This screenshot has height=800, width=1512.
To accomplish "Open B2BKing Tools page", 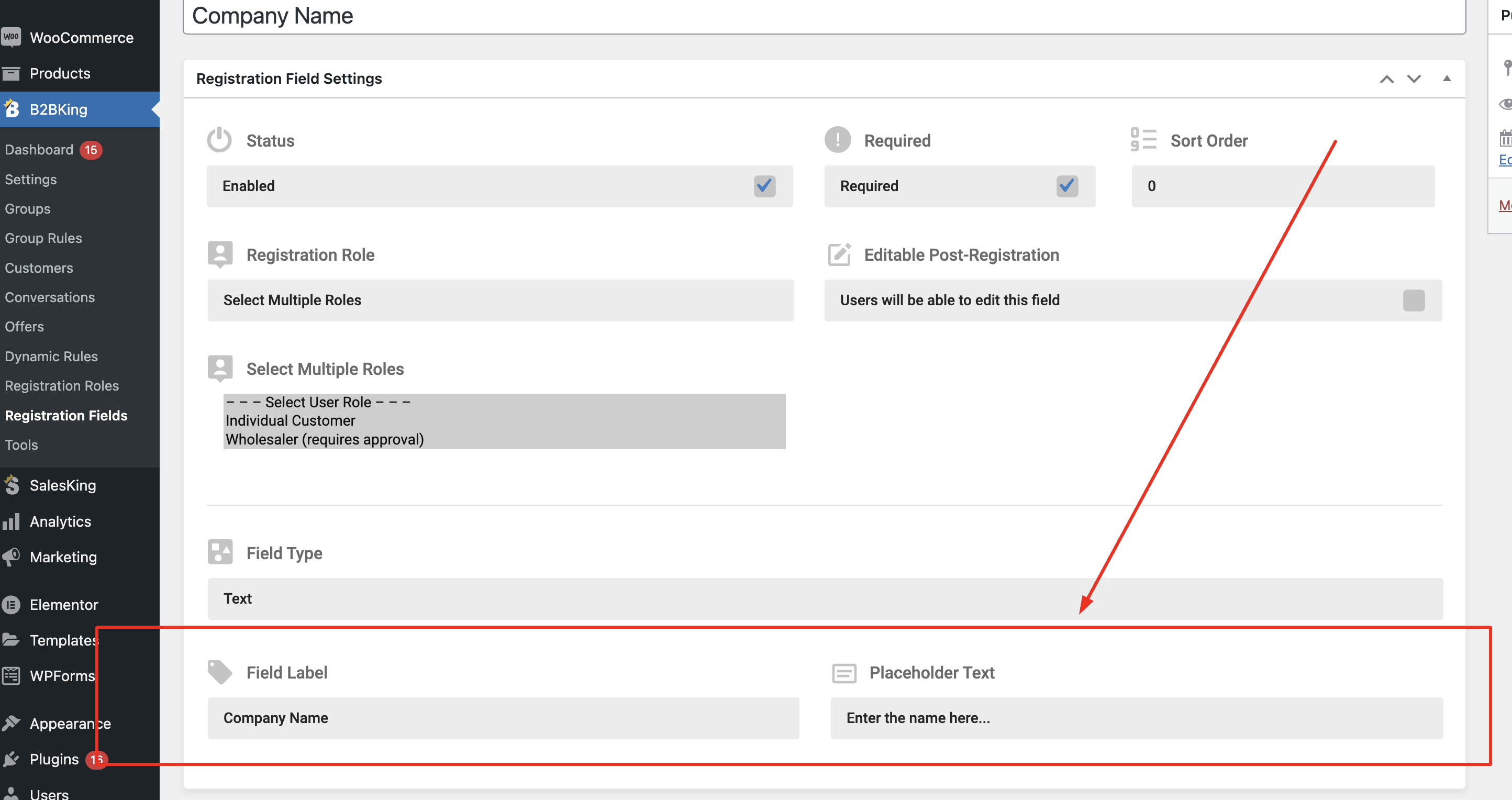I will [21, 445].
